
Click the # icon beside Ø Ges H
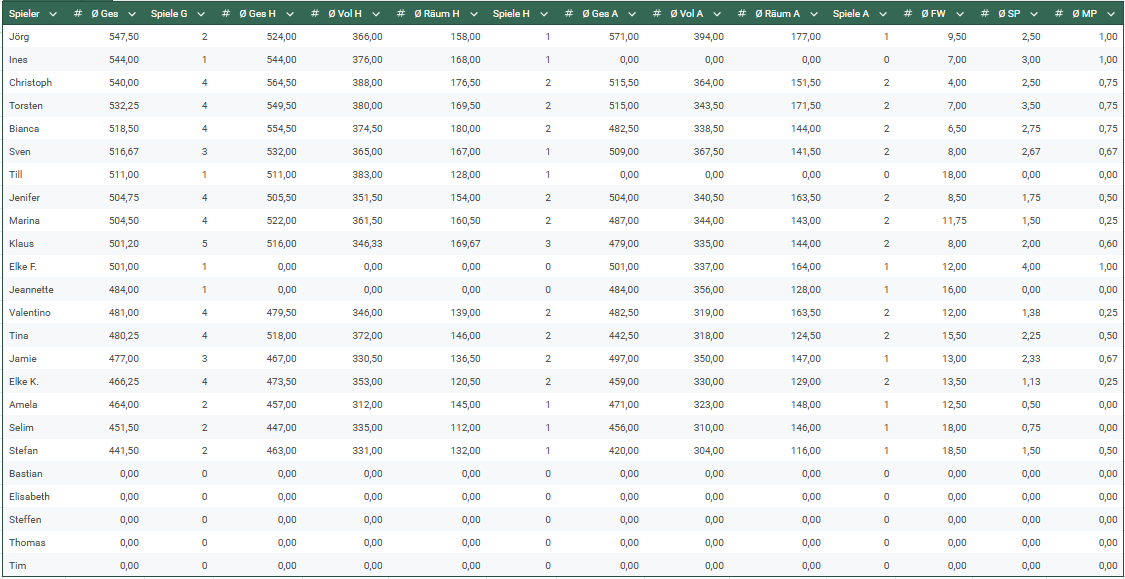tap(227, 14)
